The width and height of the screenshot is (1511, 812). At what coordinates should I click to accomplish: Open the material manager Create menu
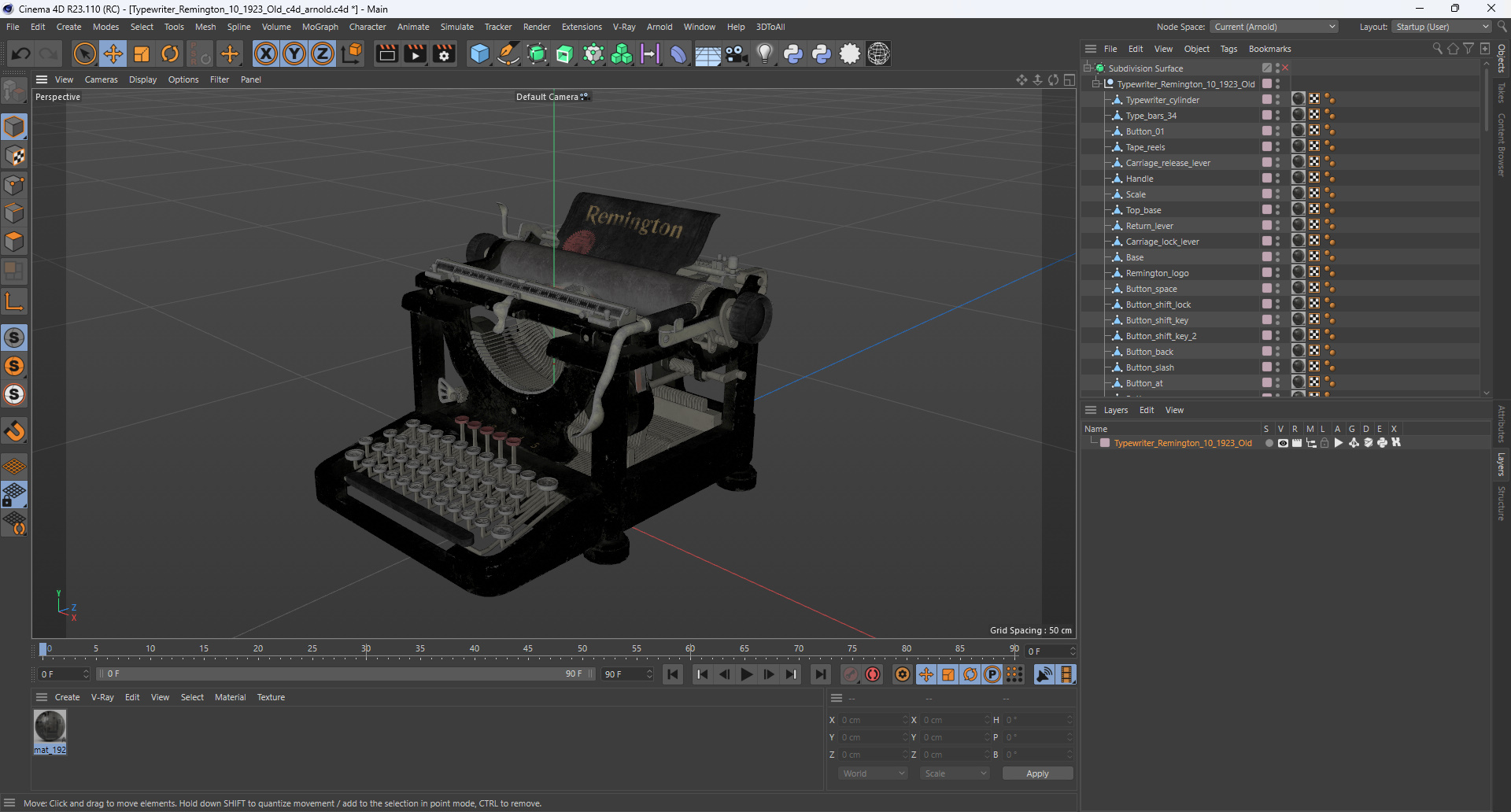pyautogui.click(x=67, y=697)
